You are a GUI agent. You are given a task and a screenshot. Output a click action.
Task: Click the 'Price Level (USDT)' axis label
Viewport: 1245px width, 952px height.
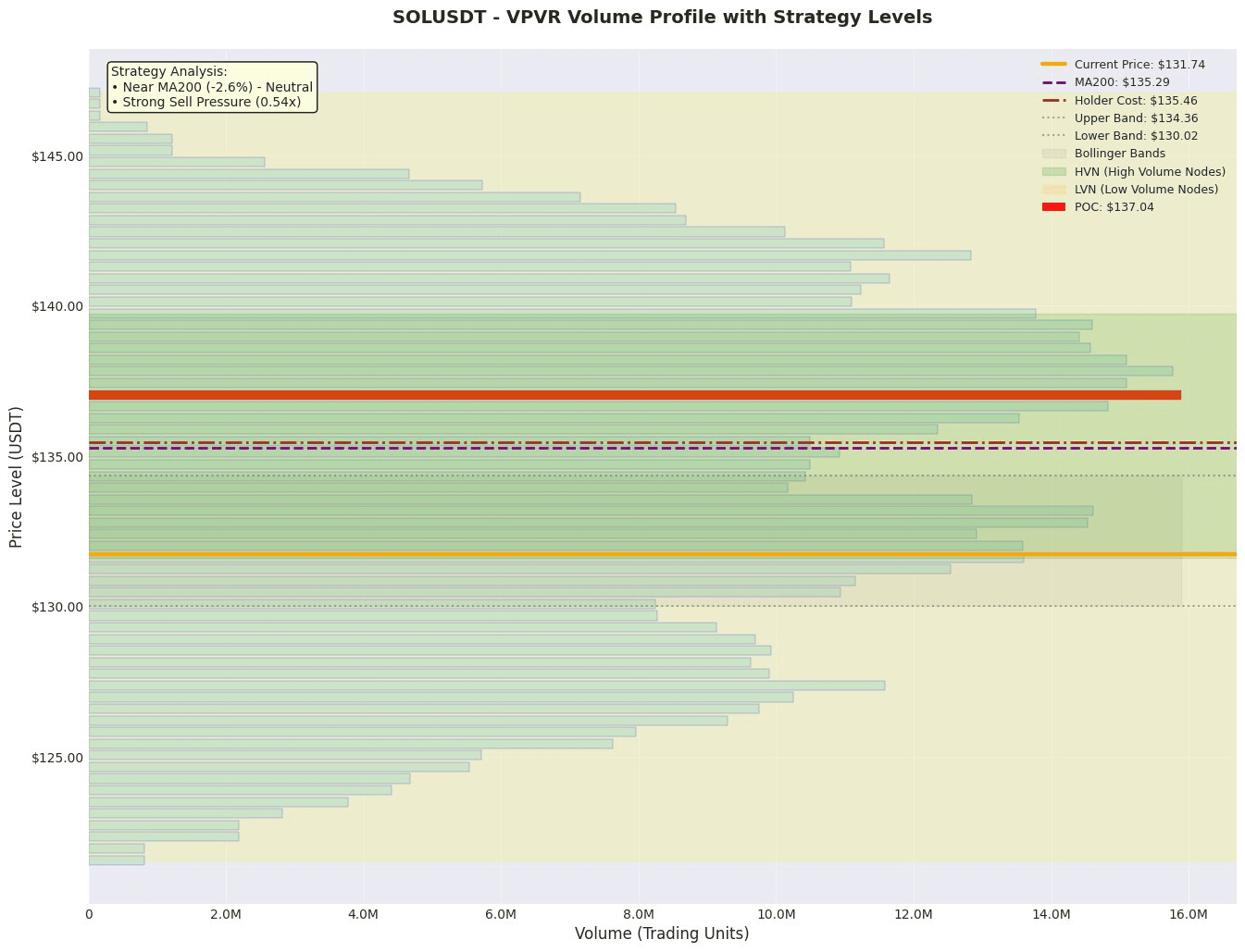(x=16, y=476)
